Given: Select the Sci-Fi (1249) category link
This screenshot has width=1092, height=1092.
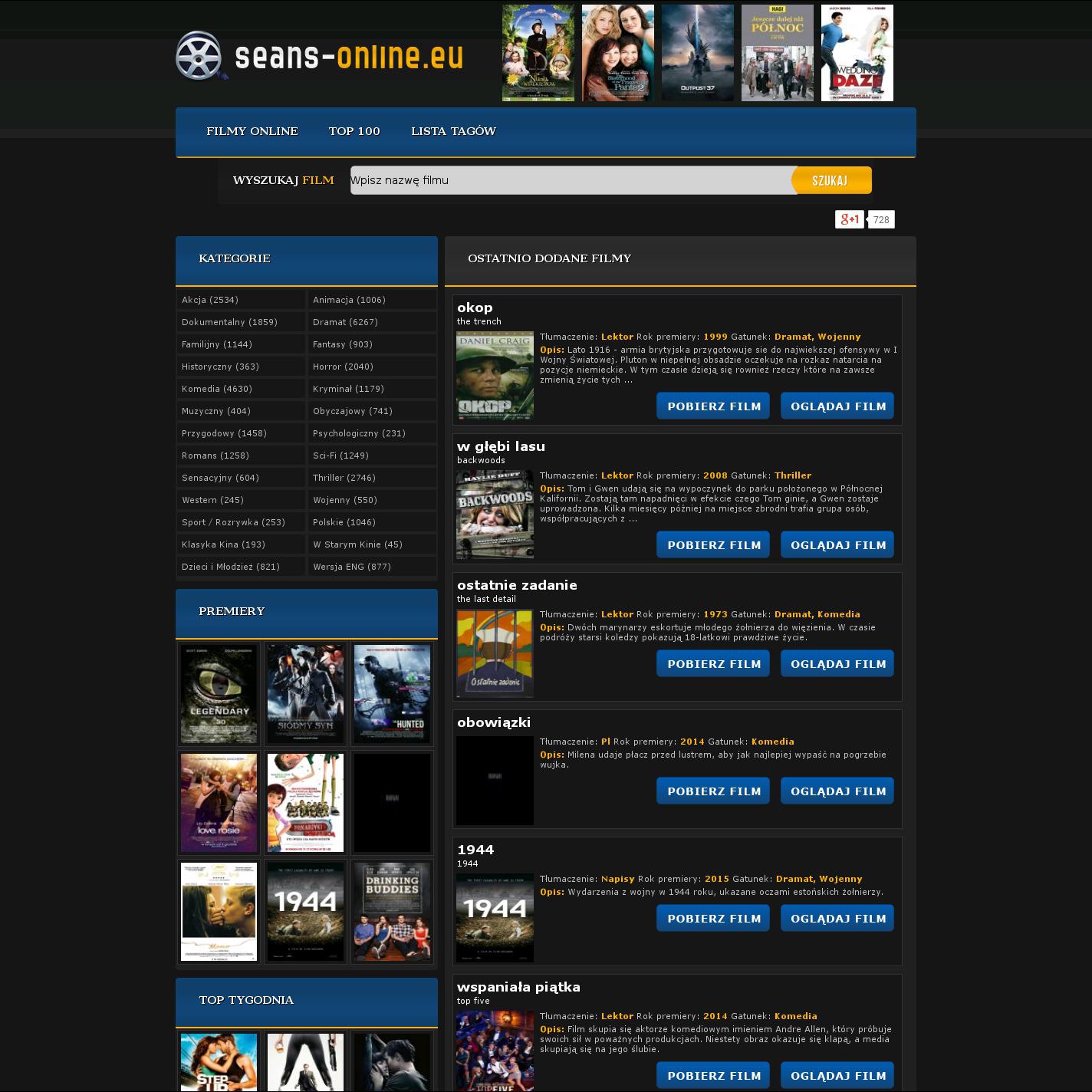Looking at the screenshot, I should pyautogui.click(x=340, y=456).
